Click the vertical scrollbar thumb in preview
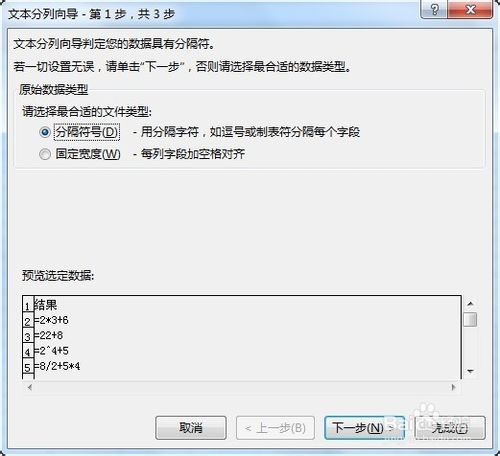This screenshot has height=456, width=500. point(471,319)
